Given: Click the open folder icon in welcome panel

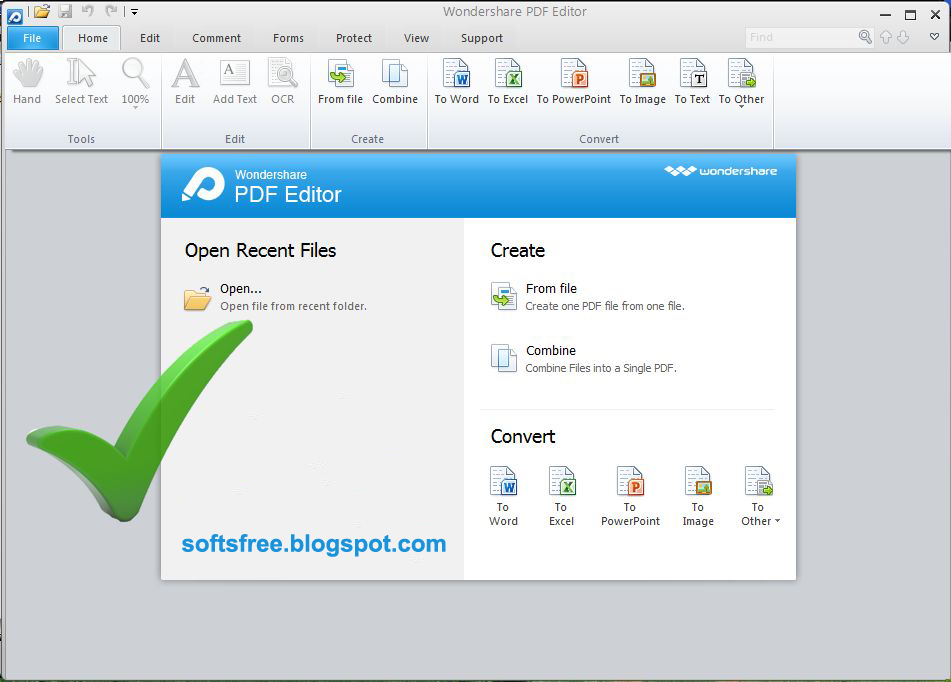Looking at the screenshot, I should tap(198, 298).
